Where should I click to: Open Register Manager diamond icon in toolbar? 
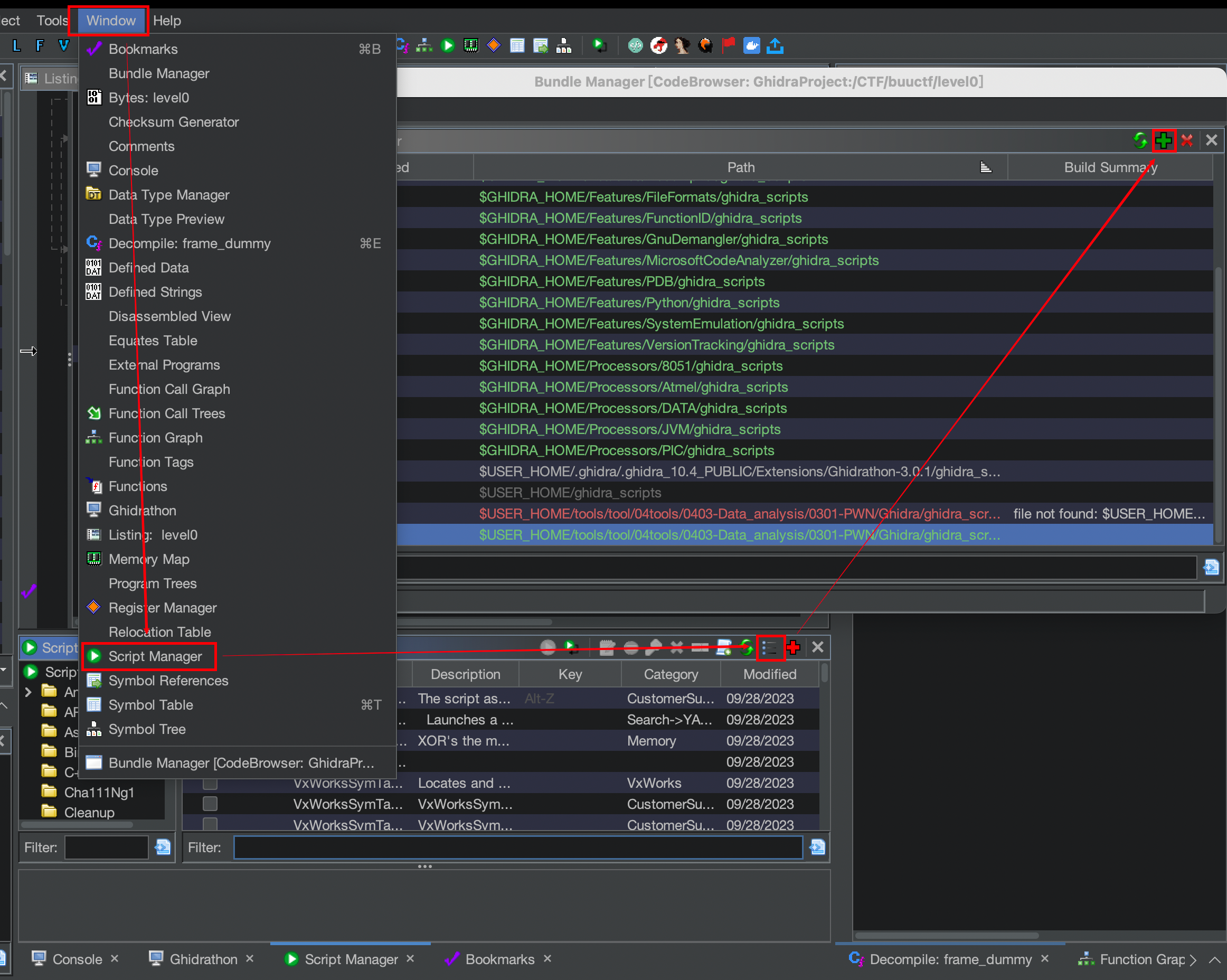494,45
